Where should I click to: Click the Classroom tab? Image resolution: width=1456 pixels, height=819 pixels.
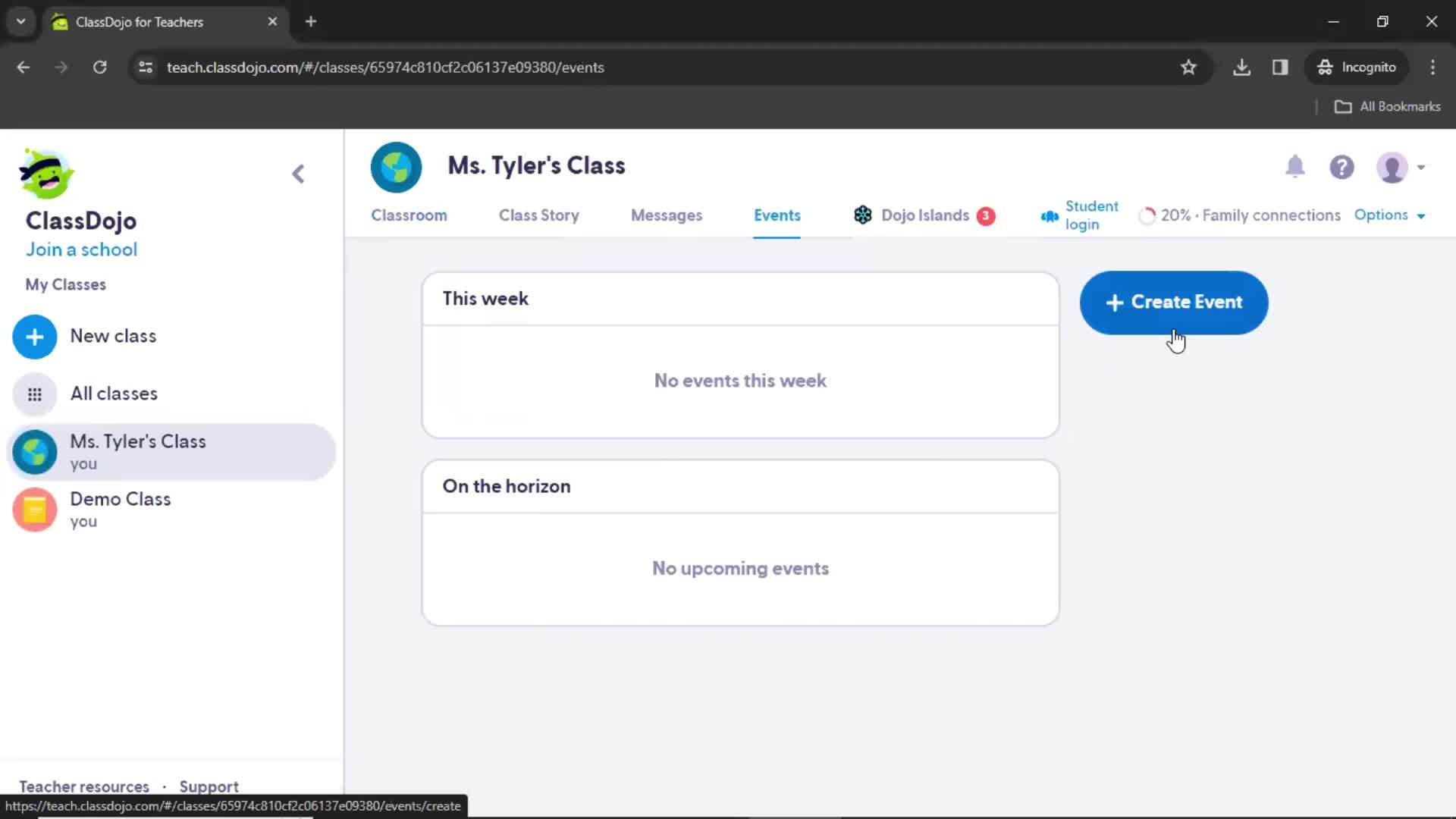(x=408, y=215)
